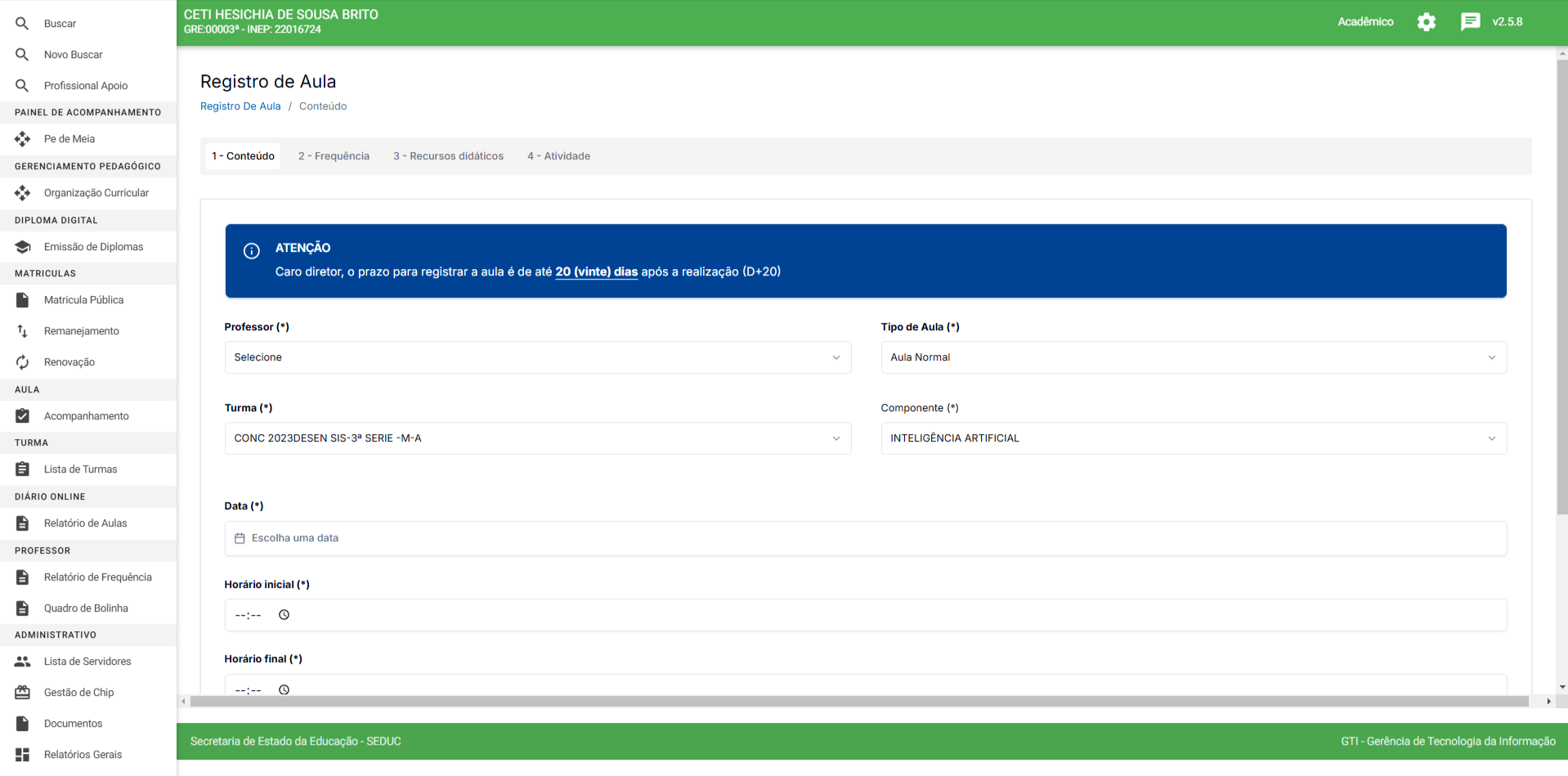Open settings via the gear icon
This screenshot has height=776, width=1568.
click(x=1426, y=22)
